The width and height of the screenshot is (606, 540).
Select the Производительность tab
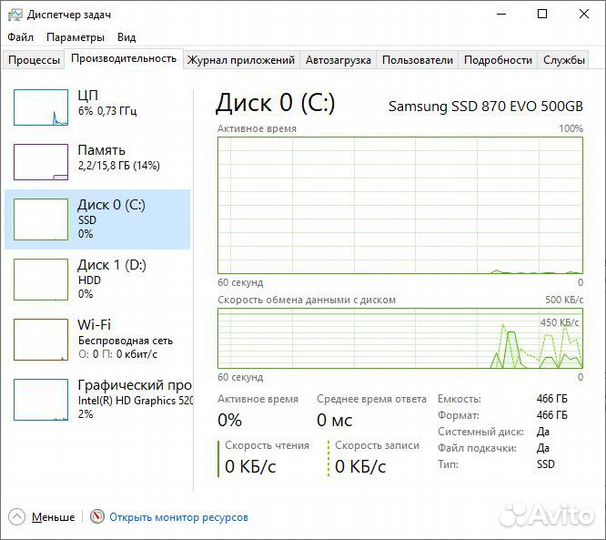[124, 59]
